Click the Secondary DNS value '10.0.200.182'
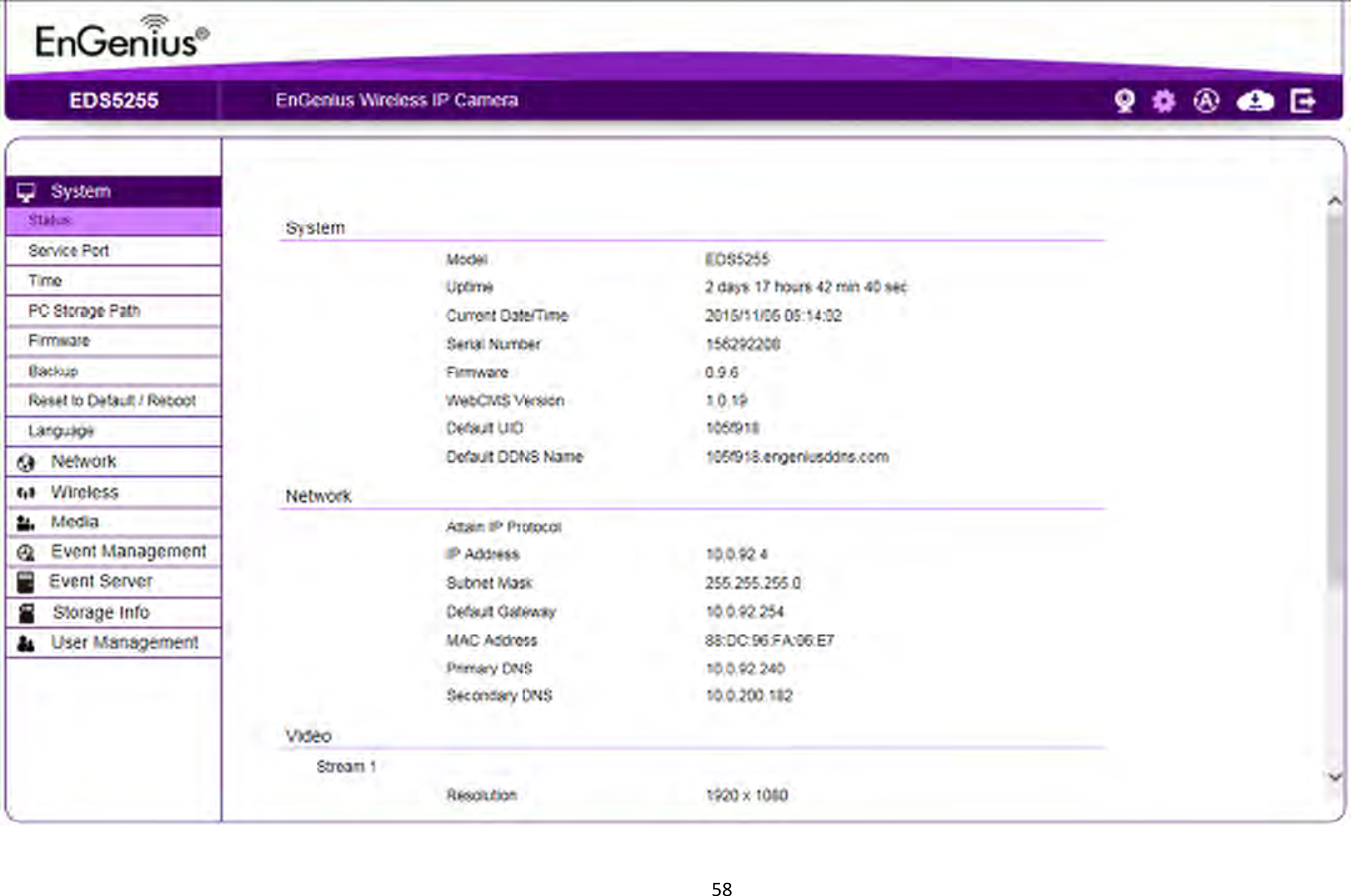 tap(749, 696)
